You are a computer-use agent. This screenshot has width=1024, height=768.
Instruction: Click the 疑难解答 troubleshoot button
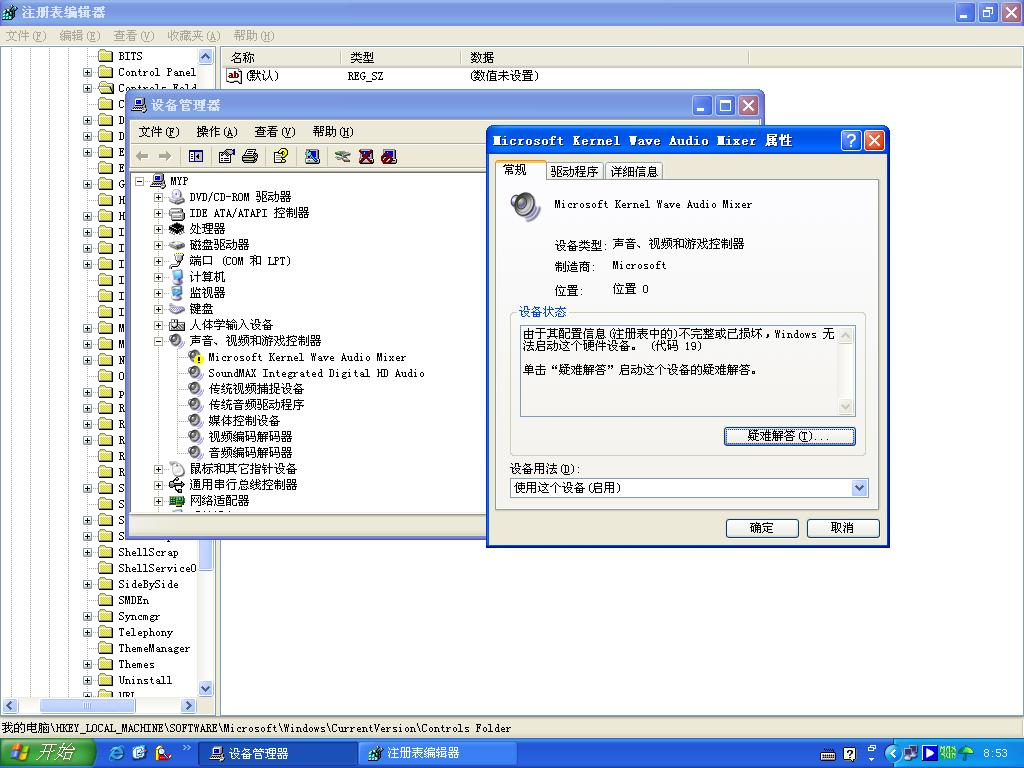[x=790, y=436]
